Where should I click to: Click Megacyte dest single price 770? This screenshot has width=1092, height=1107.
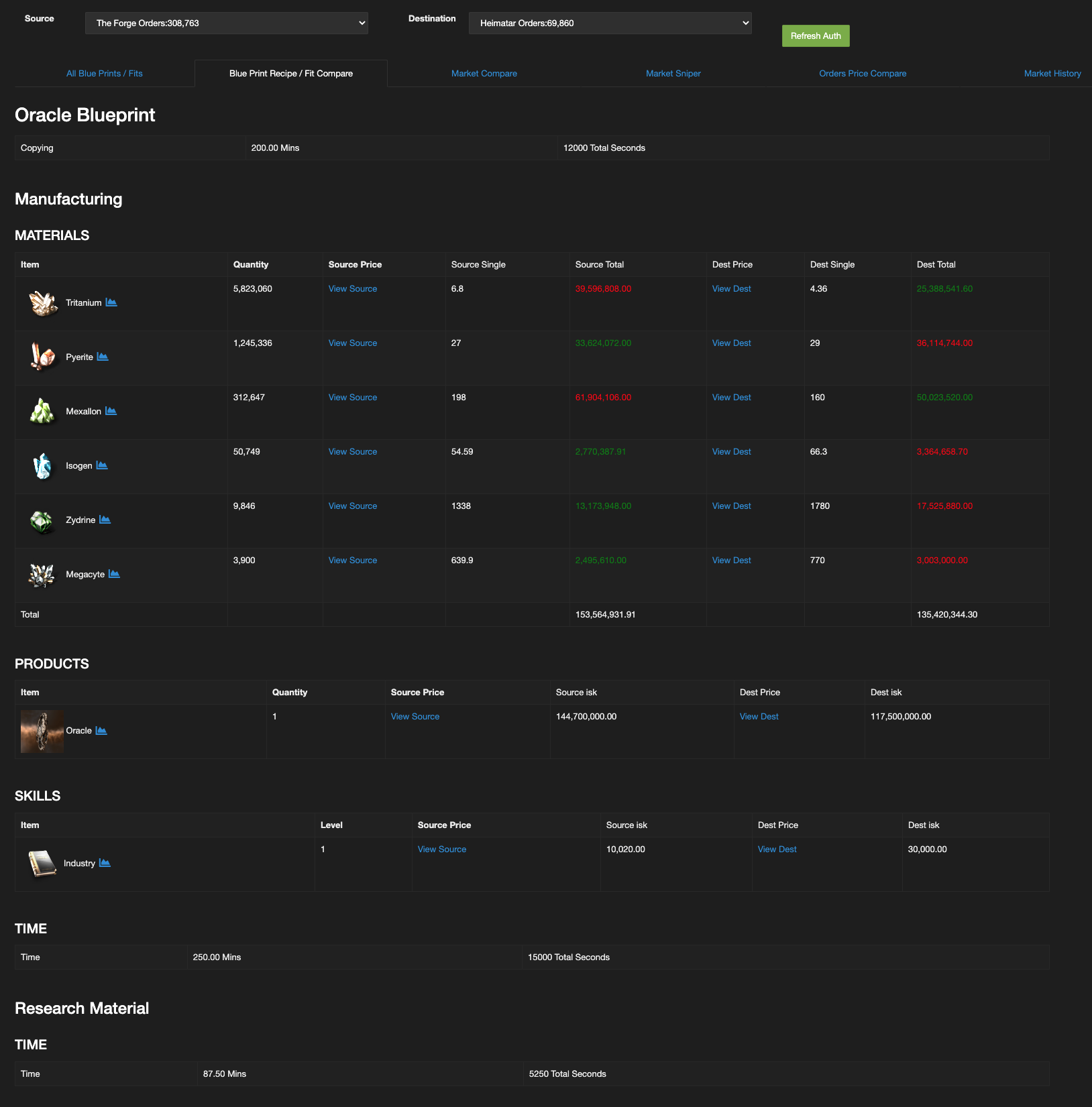pyautogui.click(x=818, y=561)
